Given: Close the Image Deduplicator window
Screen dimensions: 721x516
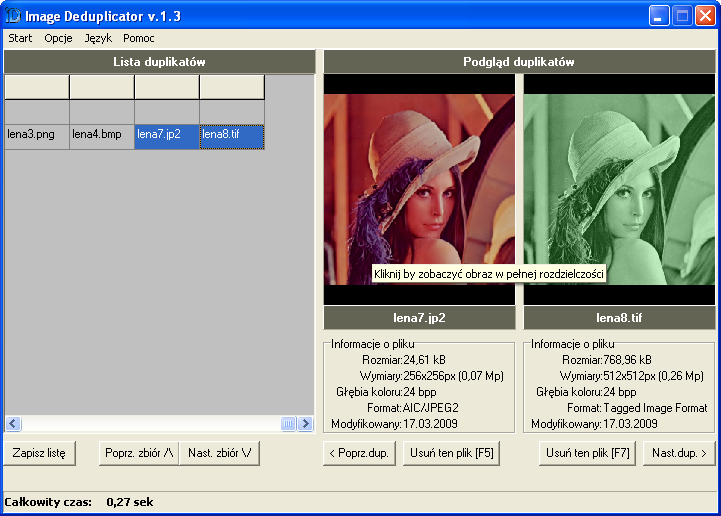Looking at the screenshot, I should coord(705,16).
